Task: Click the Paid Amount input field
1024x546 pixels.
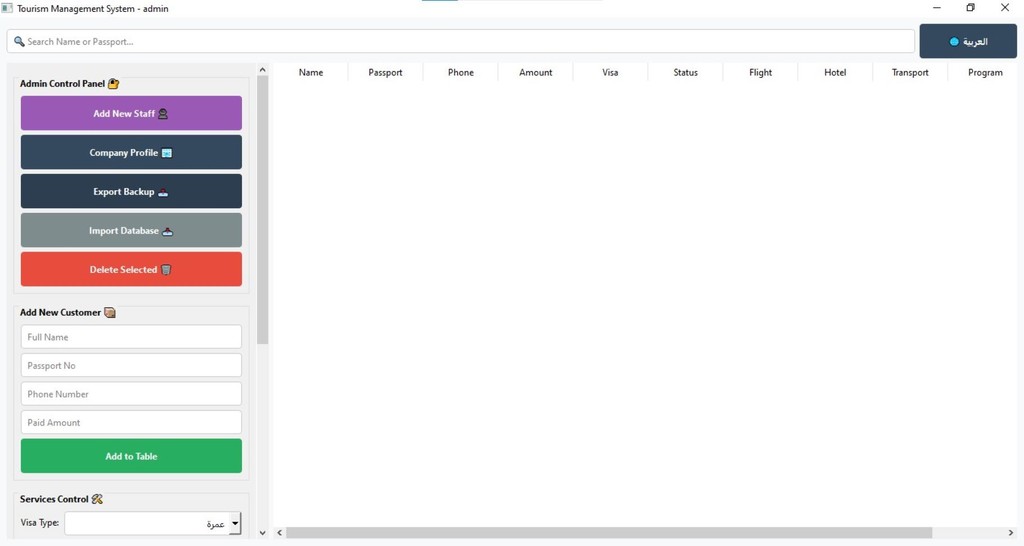Action: (131, 422)
